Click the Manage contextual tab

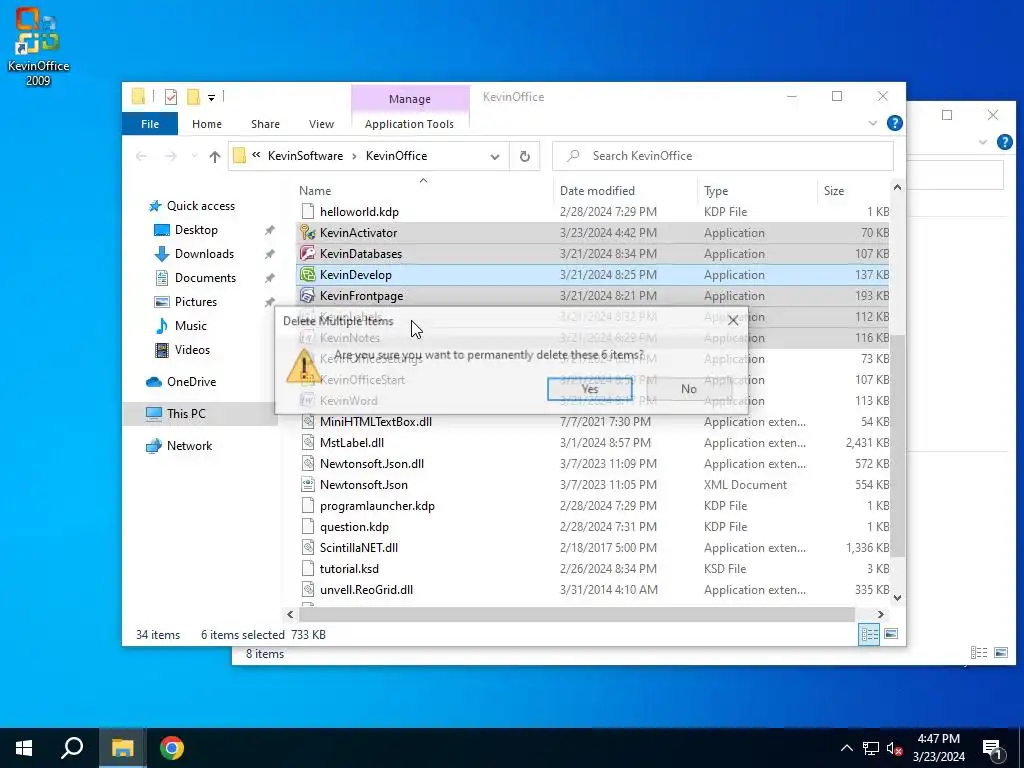point(409,99)
